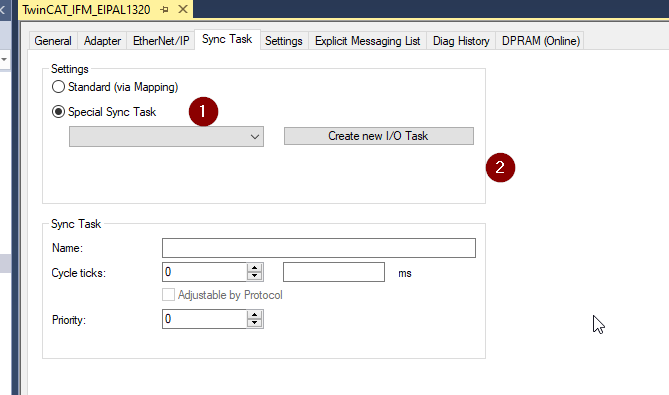
Task: Close the TwinCAT_IFM_EIPAL1320 document tab
Action: click(183, 9)
